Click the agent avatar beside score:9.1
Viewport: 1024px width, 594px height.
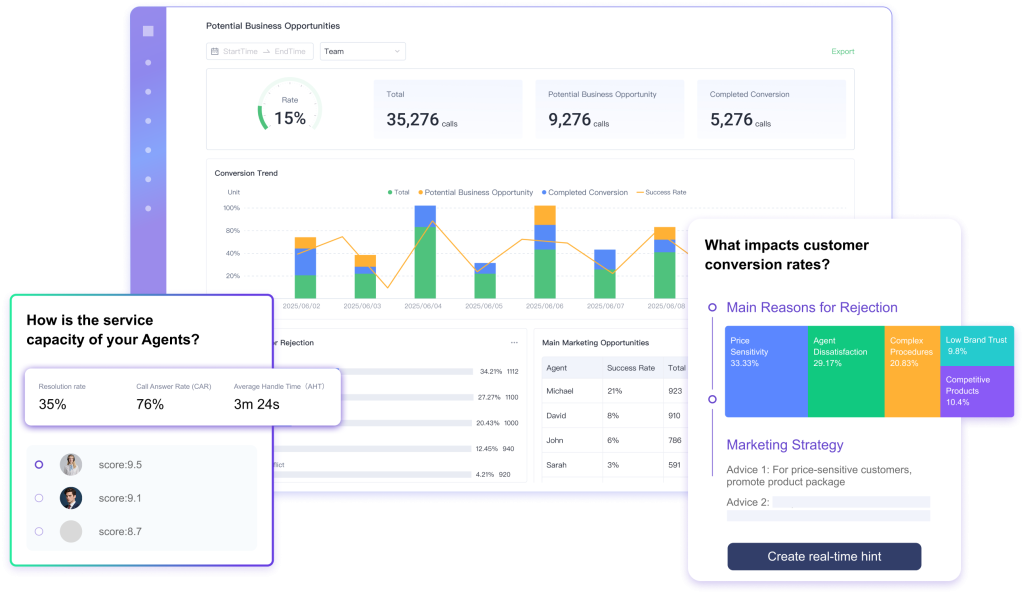[x=71, y=498]
